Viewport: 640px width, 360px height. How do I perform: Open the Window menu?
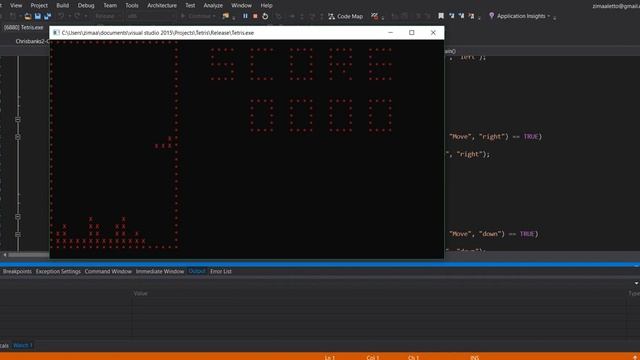click(241, 5)
